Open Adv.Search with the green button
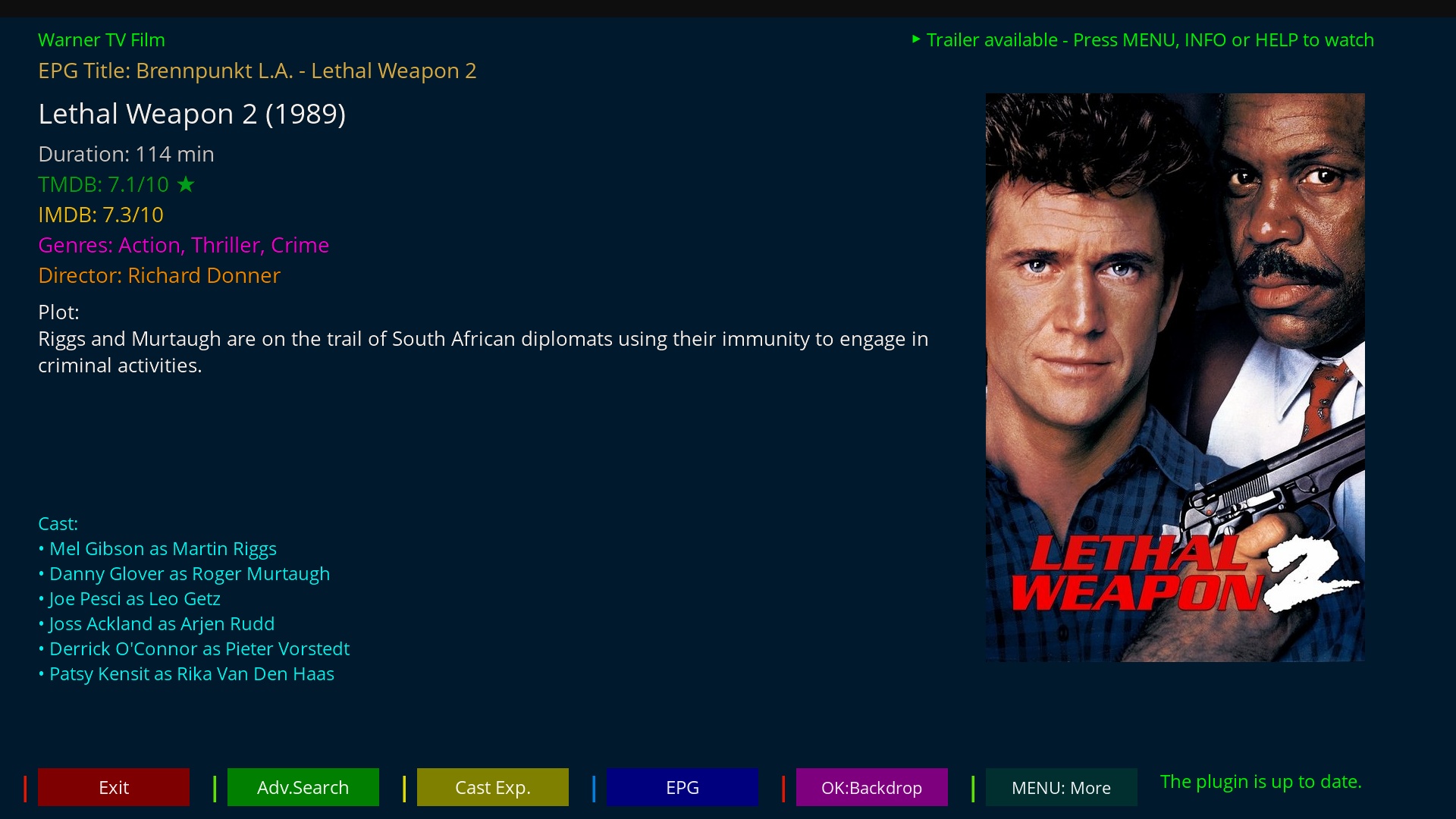Screen dimensions: 1456x819 303,787
